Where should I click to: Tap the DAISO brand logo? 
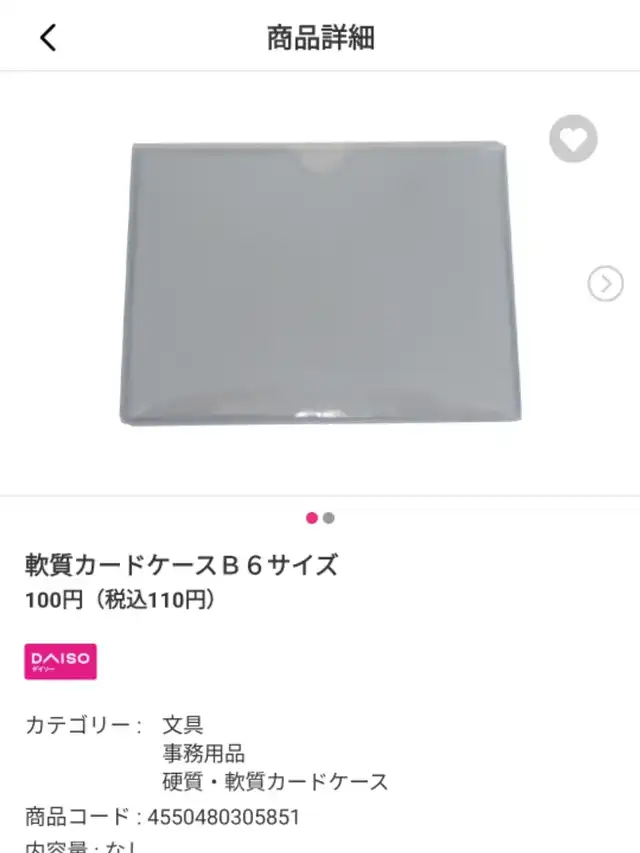60,662
